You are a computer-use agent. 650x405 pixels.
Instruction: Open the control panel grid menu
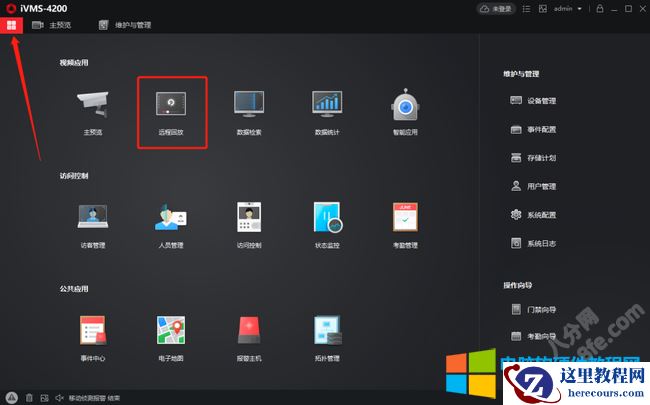point(11,25)
